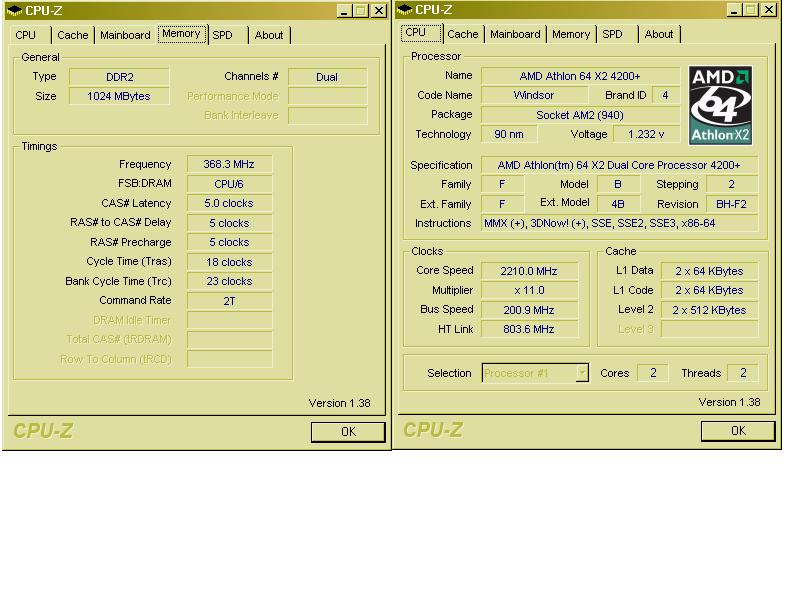
Task: Switch to Memory tab in the right window
Action: 571,34
